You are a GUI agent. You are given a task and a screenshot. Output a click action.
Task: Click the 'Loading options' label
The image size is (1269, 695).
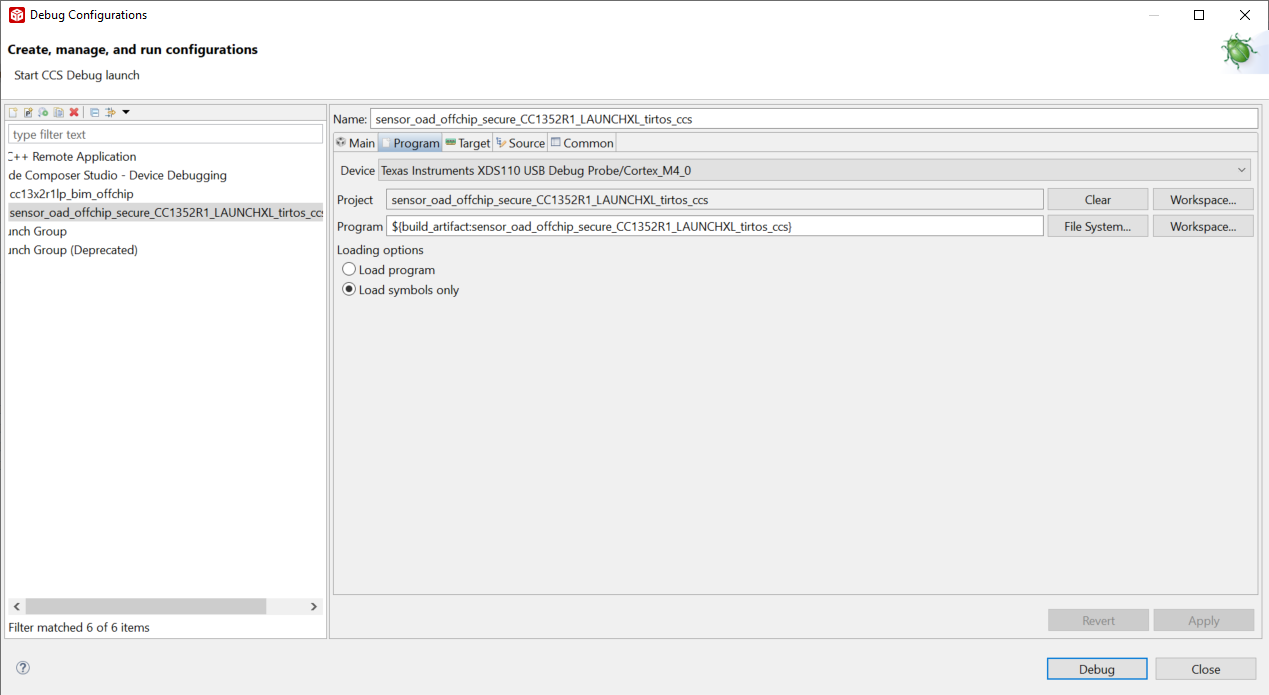tap(380, 250)
